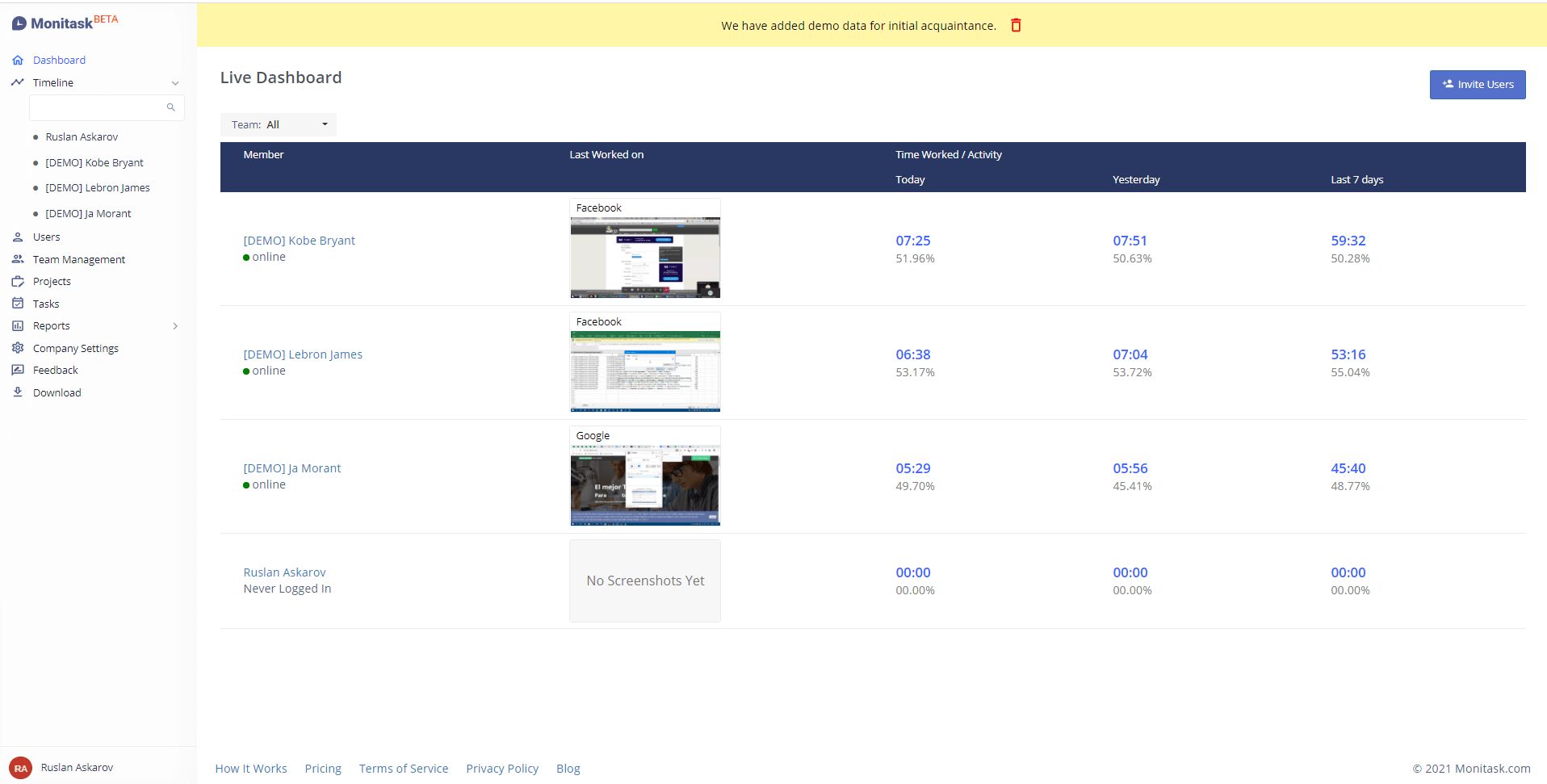This screenshot has width=1547, height=784.
Task: Open [DEMO] Kobe Bryant member profile link
Action: pyautogui.click(x=299, y=241)
